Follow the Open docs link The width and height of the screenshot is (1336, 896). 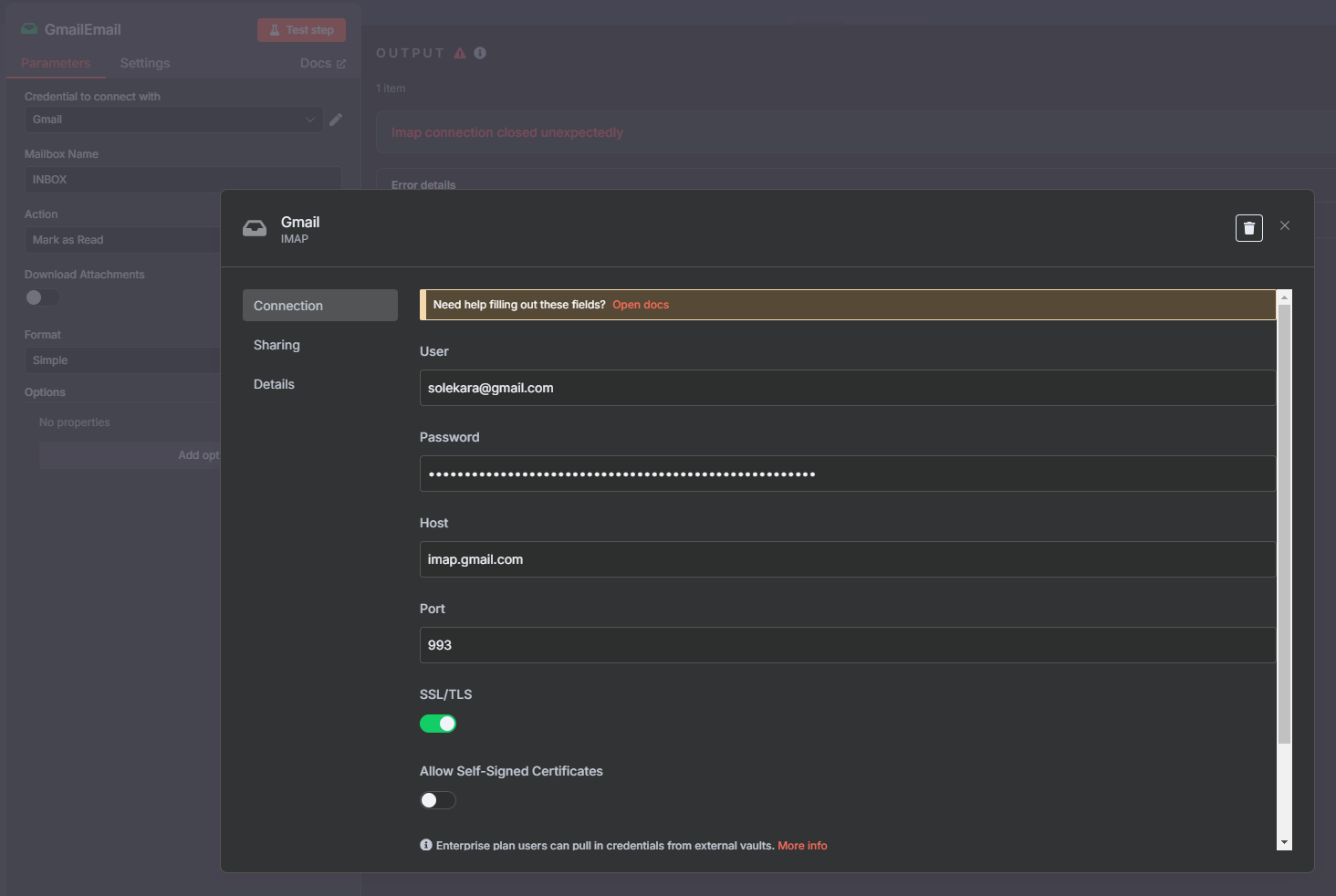tap(641, 305)
